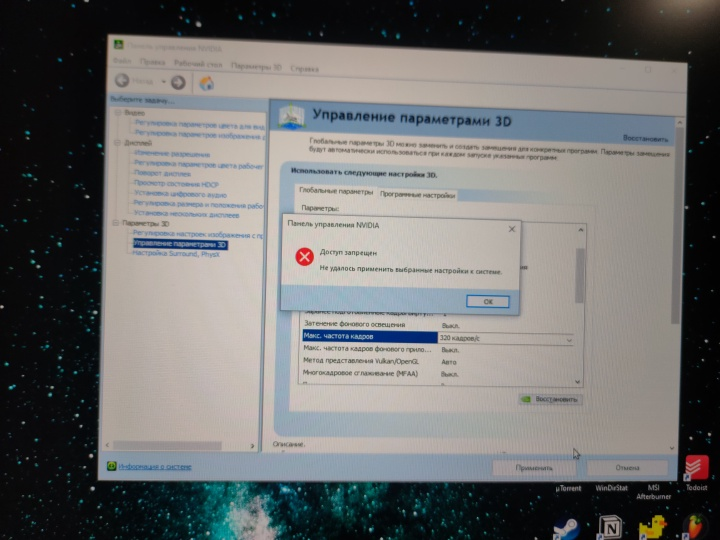Image resolution: width=720 pixels, height=540 pixels.
Task: Go forward with the Forward arrow button
Action: (178, 82)
